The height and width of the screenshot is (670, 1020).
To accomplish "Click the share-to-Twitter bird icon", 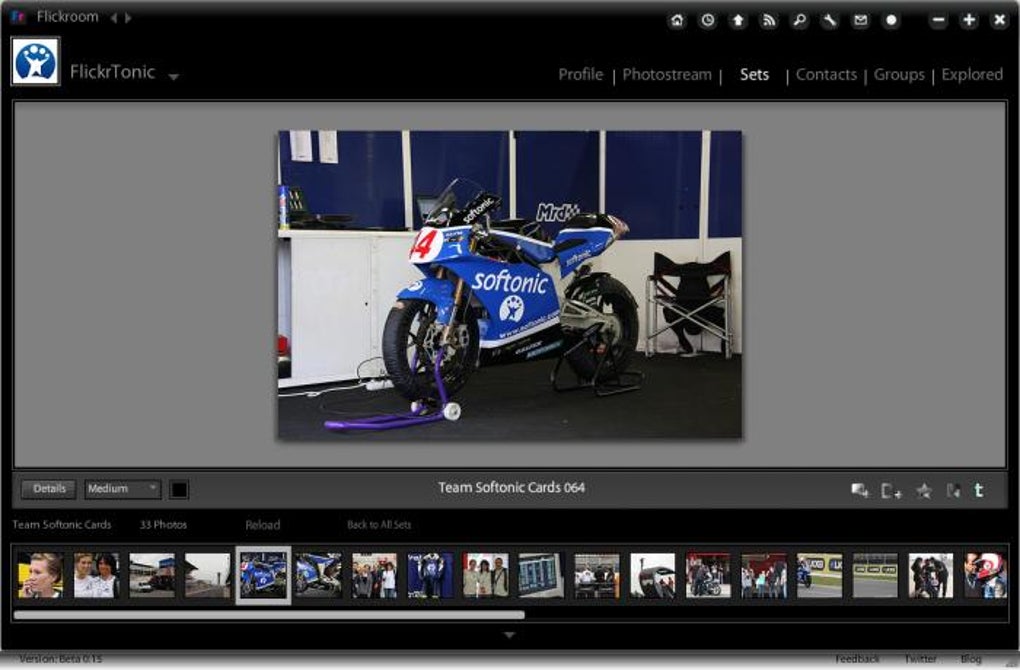I will pos(954,490).
